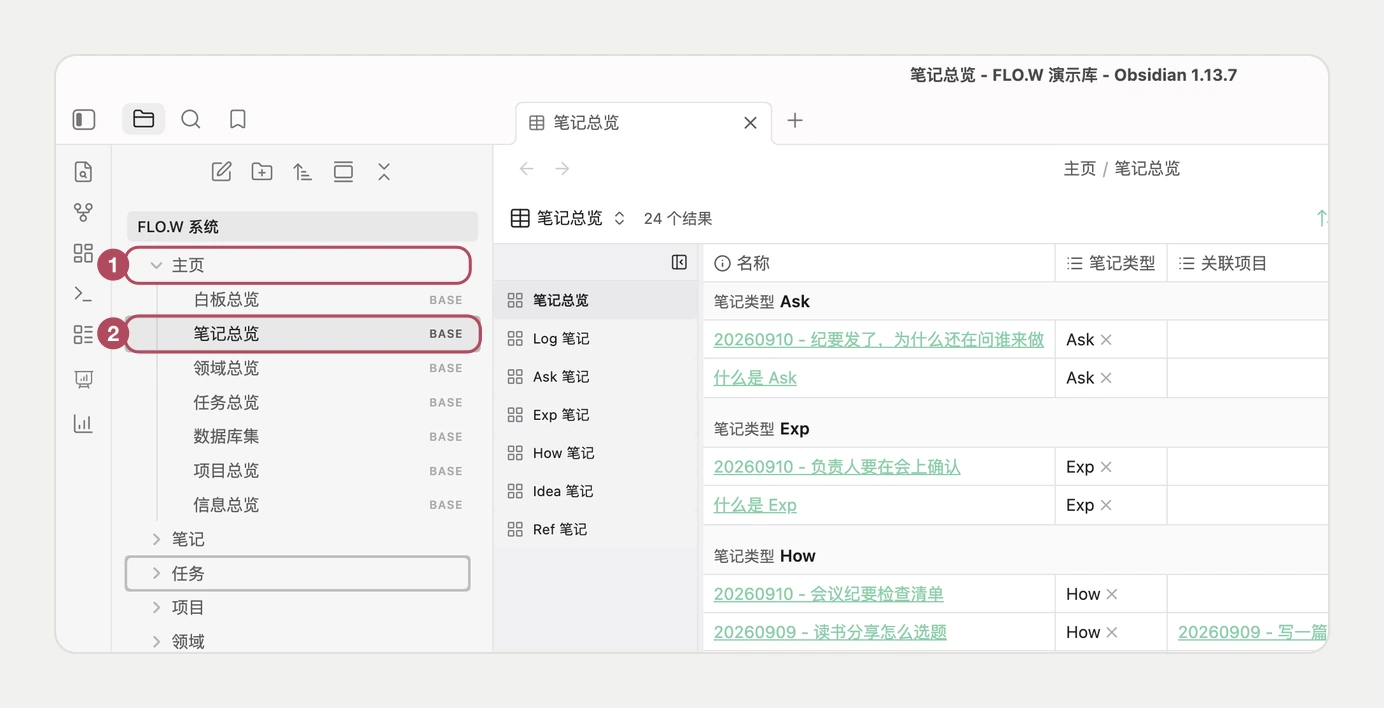Image resolution: width=1384 pixels, height=708 pixels.
Task: Collapse the views panel icon
Action: coord(680,262)
